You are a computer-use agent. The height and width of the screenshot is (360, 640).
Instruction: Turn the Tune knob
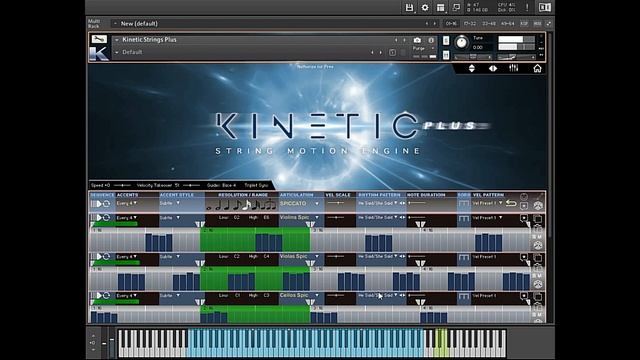[461, 42]
